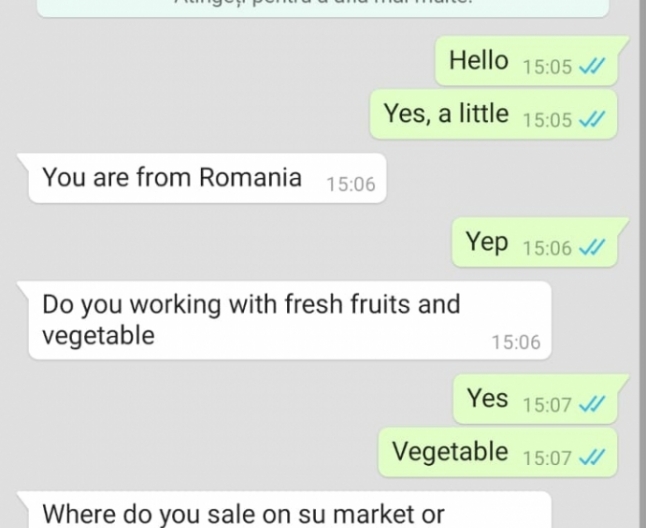Tap the 15:07 timestamp beside Vegetable
The image size is (646, 528).
tap(548, 458)
